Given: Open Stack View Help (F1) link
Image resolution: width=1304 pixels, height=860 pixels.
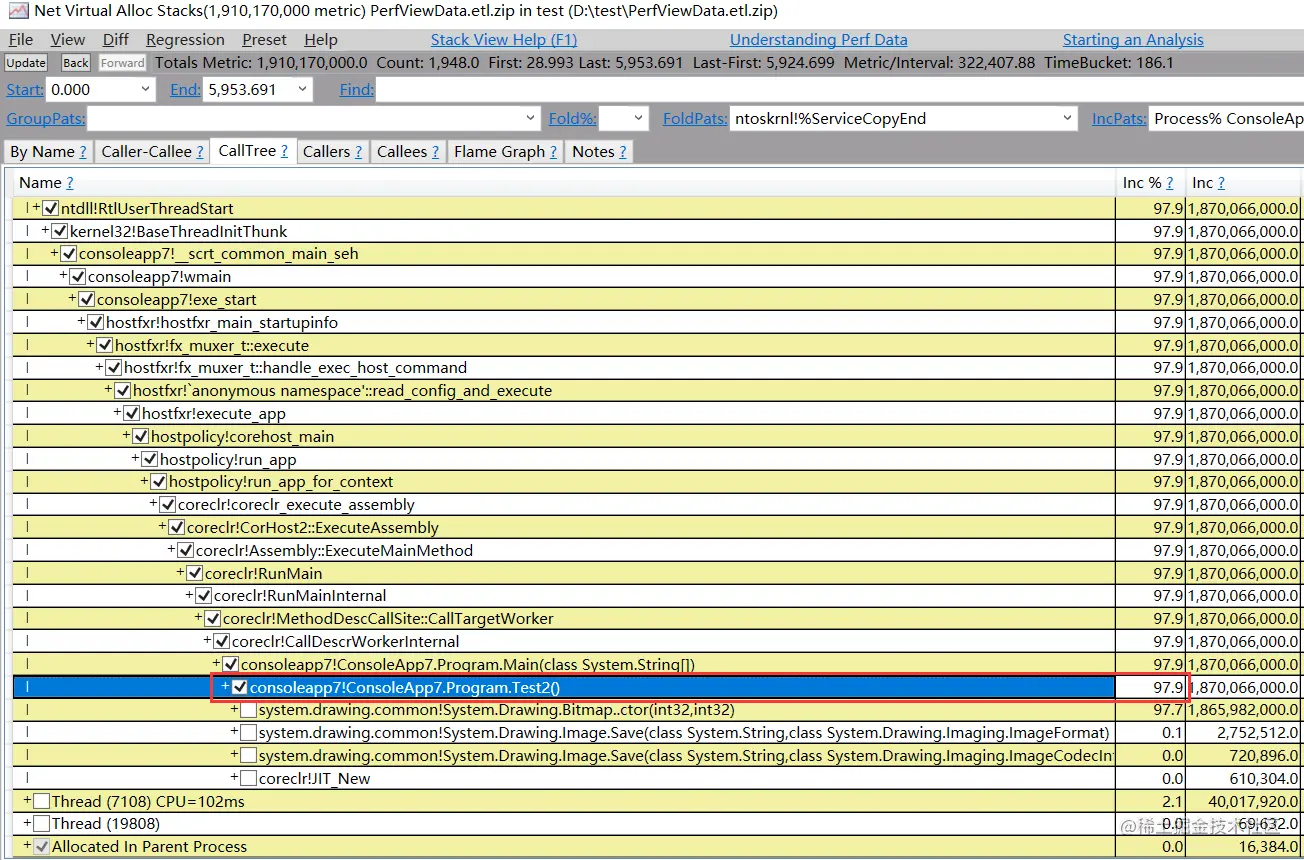Looking at the screenshot, I should point(504,40).
